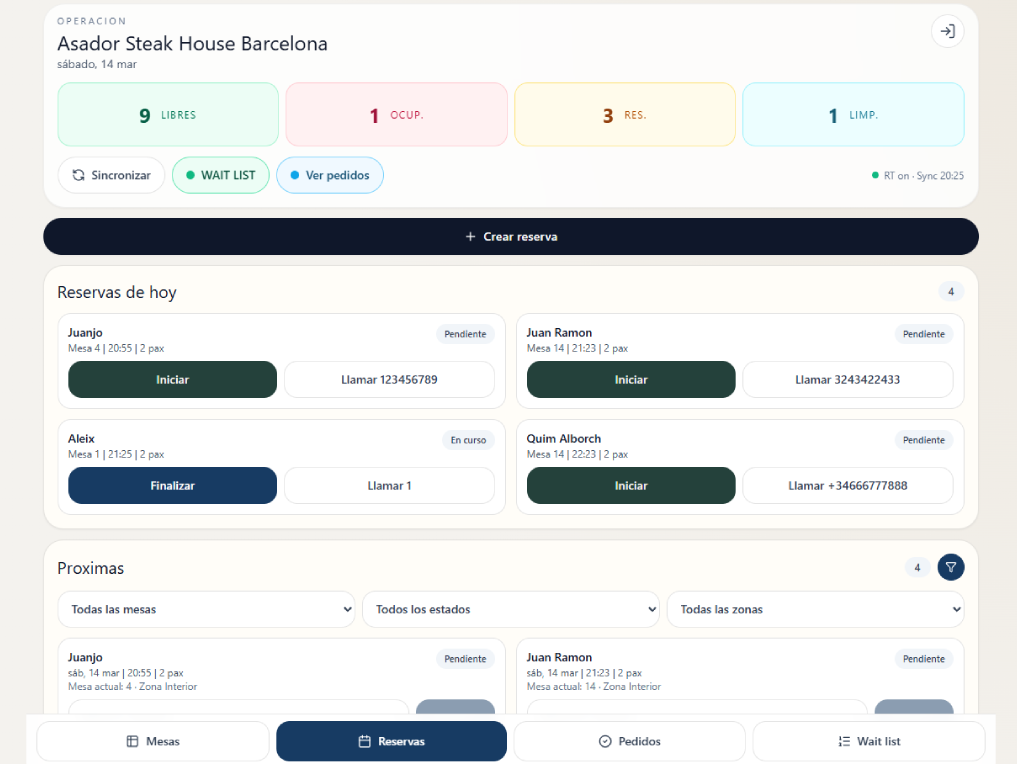
Task: Click Llamar 123456789 for Juanjo
Action: pyautogui.click(x=389, y=380)
